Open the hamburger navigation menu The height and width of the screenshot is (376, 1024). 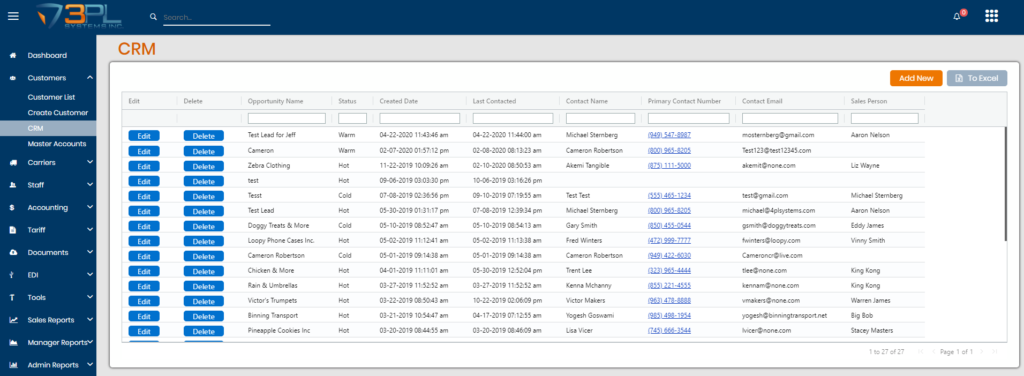point(13,16)
